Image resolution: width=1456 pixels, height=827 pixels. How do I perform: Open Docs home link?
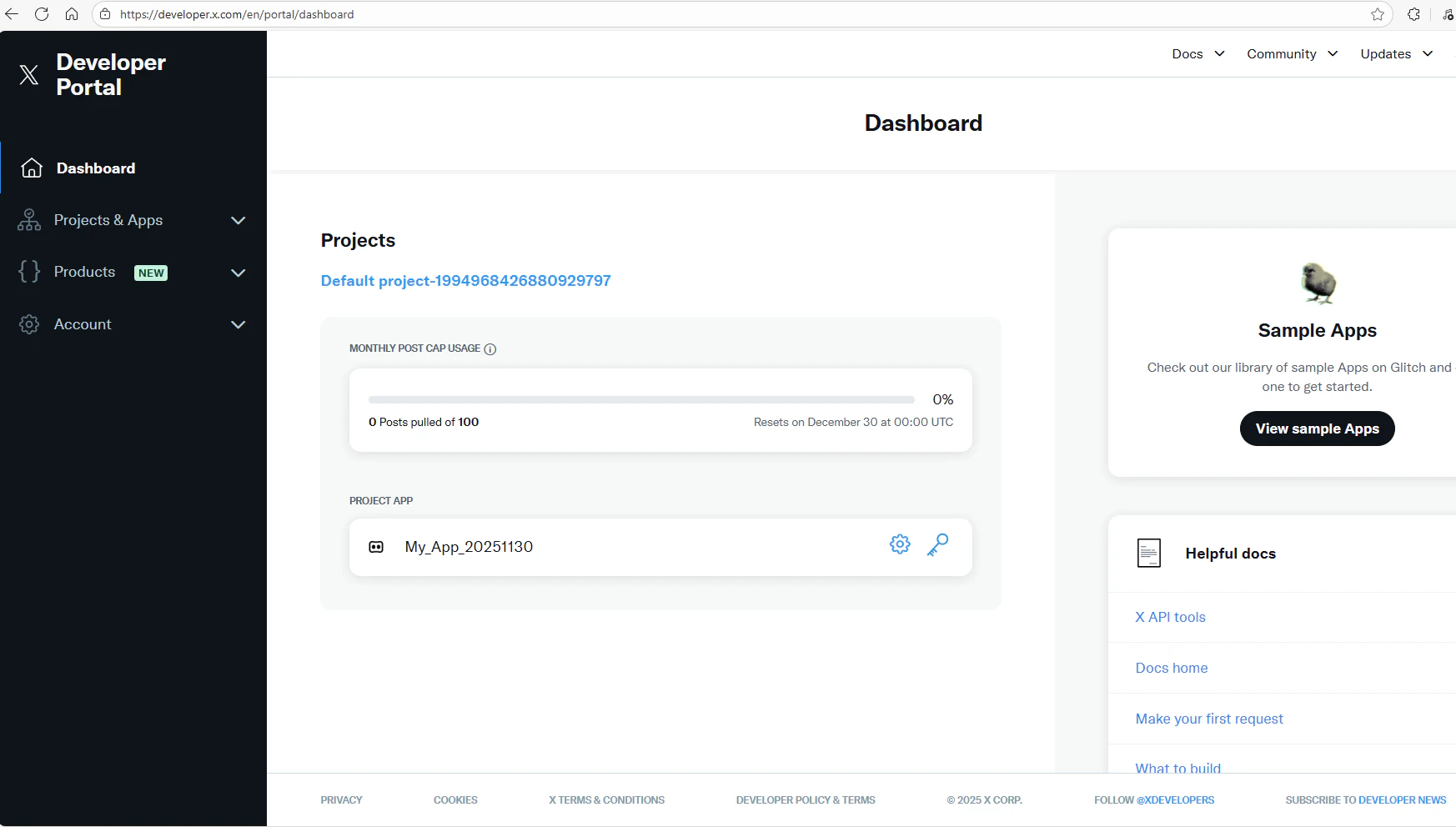[x=1172, y=668]
